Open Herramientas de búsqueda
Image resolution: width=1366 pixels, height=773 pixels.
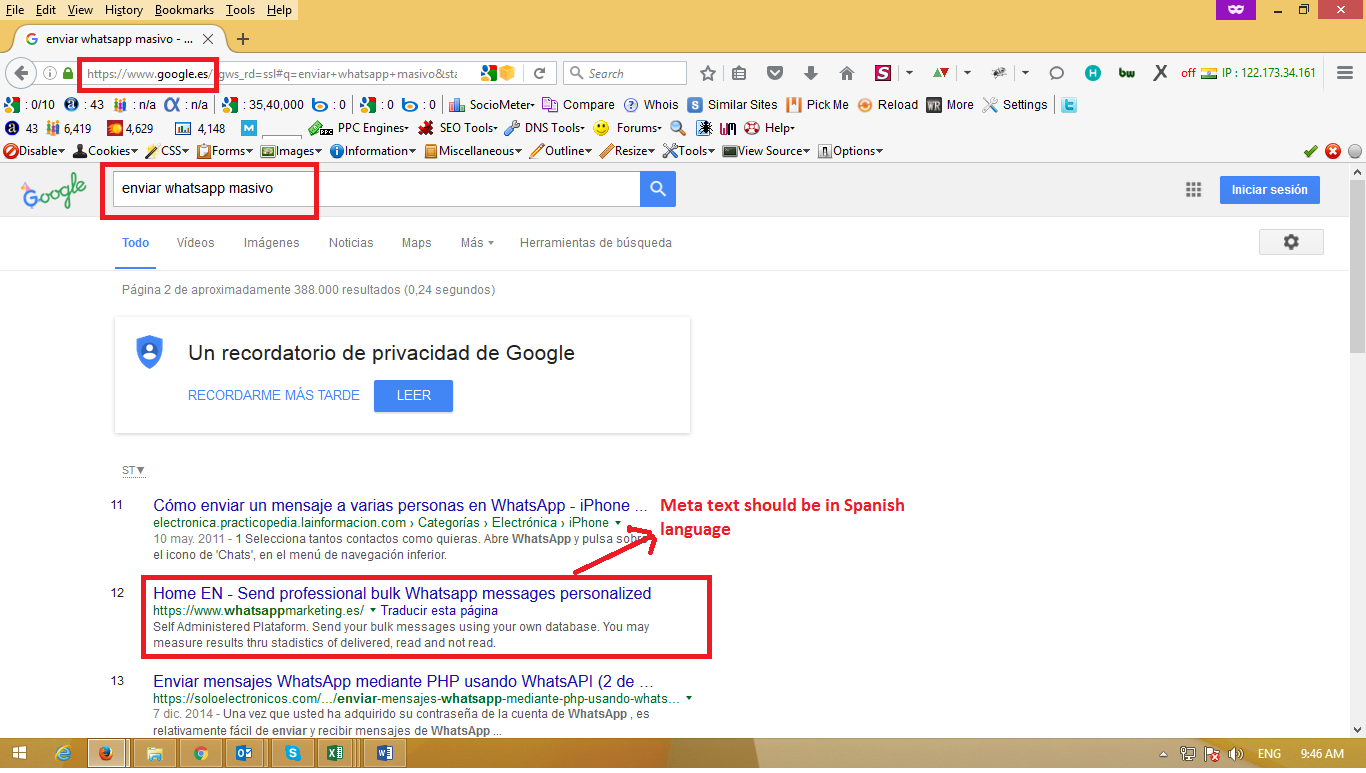pos(596,243)
